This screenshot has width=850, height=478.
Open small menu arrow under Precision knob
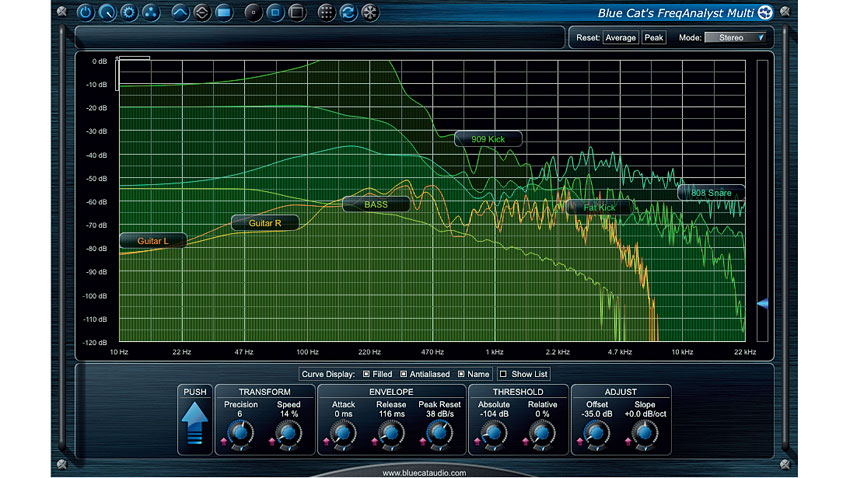tap(241, 449)
